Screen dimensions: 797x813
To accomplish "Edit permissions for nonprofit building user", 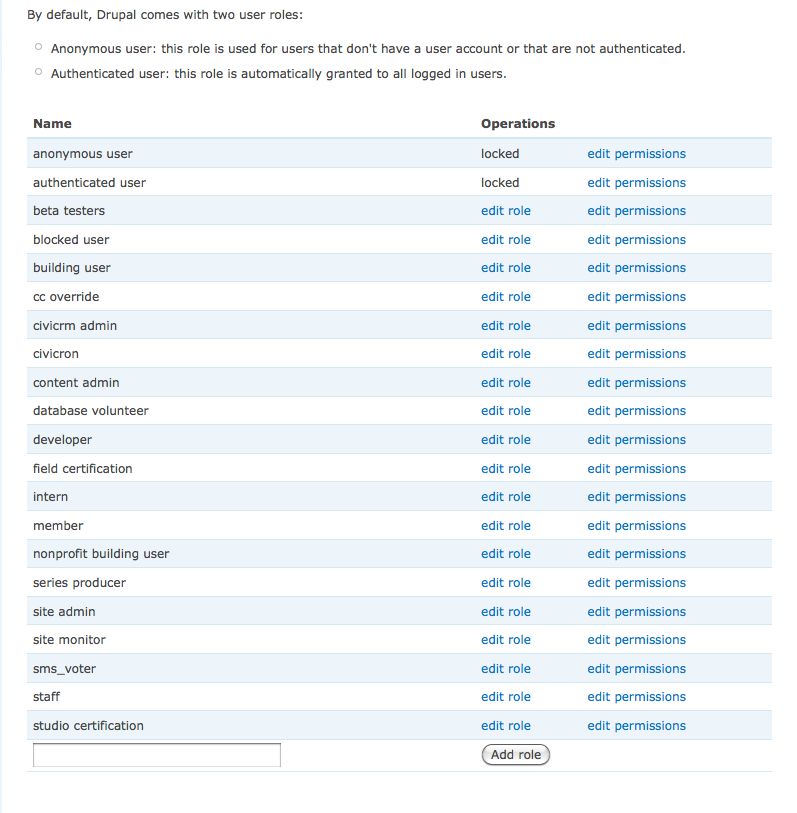I will (636, 554).
